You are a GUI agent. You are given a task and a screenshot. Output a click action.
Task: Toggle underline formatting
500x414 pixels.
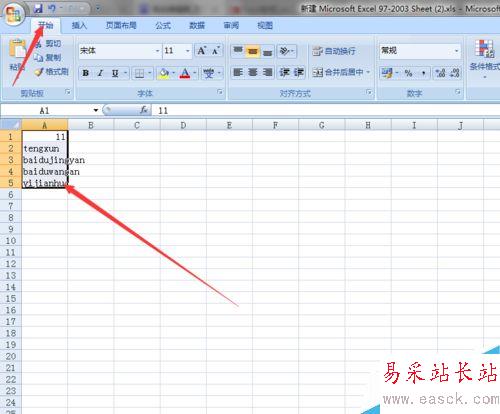click(x=115, y=73)
